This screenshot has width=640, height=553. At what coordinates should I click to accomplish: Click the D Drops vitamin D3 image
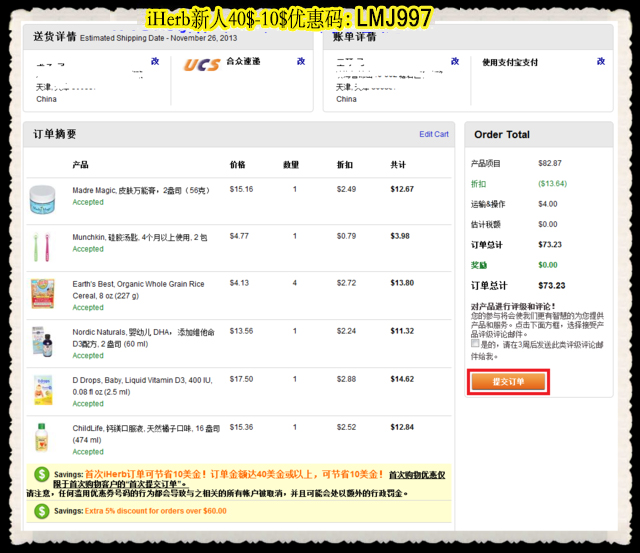tap(42, 390)
